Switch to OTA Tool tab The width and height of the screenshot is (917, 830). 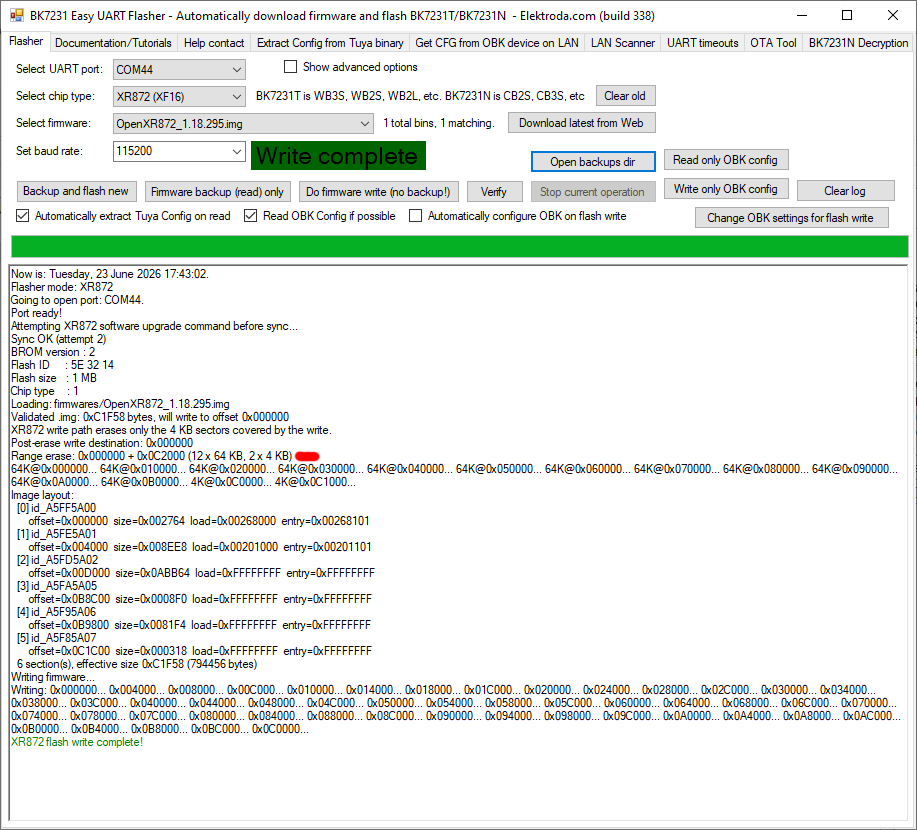coord(773,43)
